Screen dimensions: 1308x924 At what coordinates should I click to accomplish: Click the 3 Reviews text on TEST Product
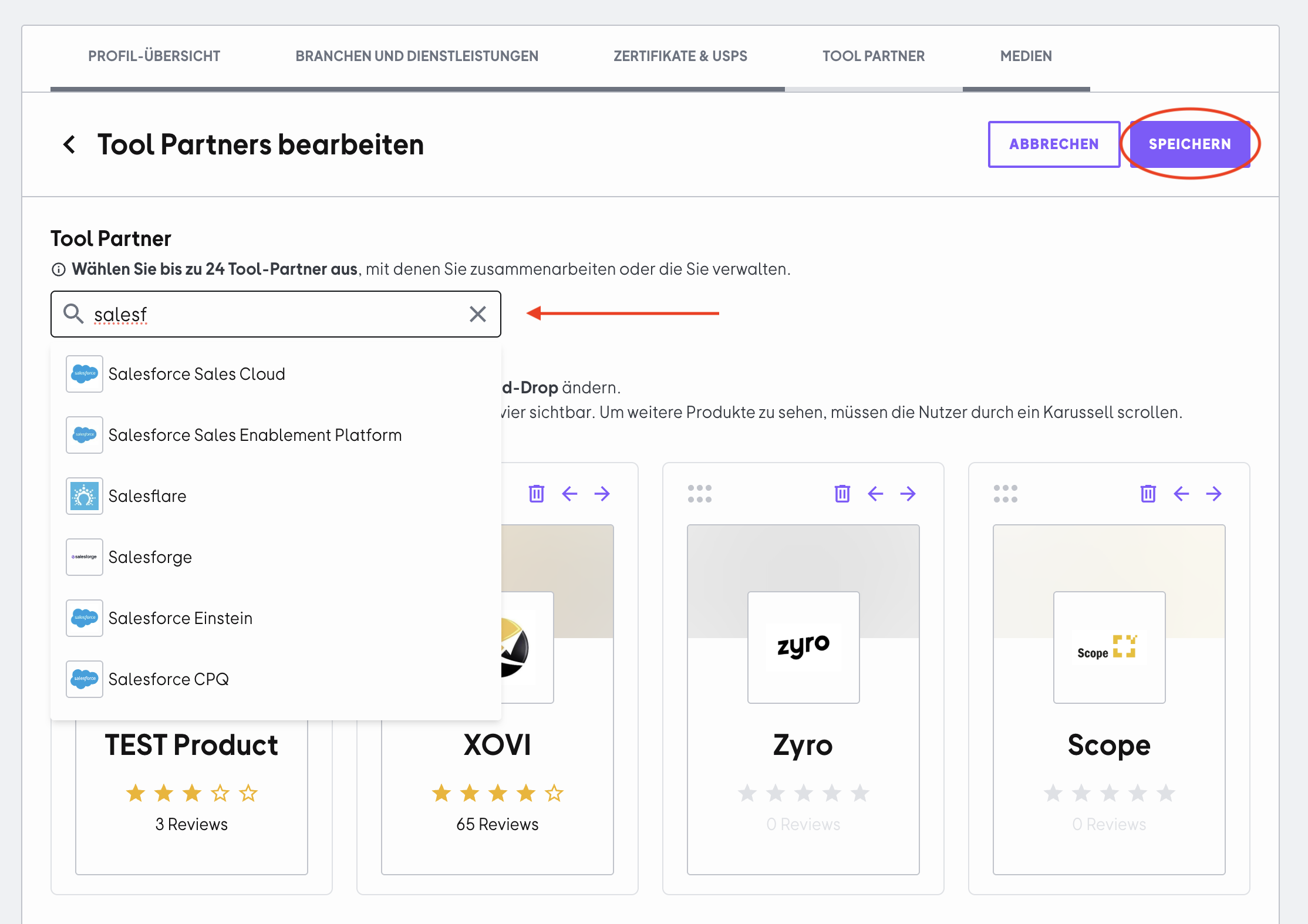(191, 824)
